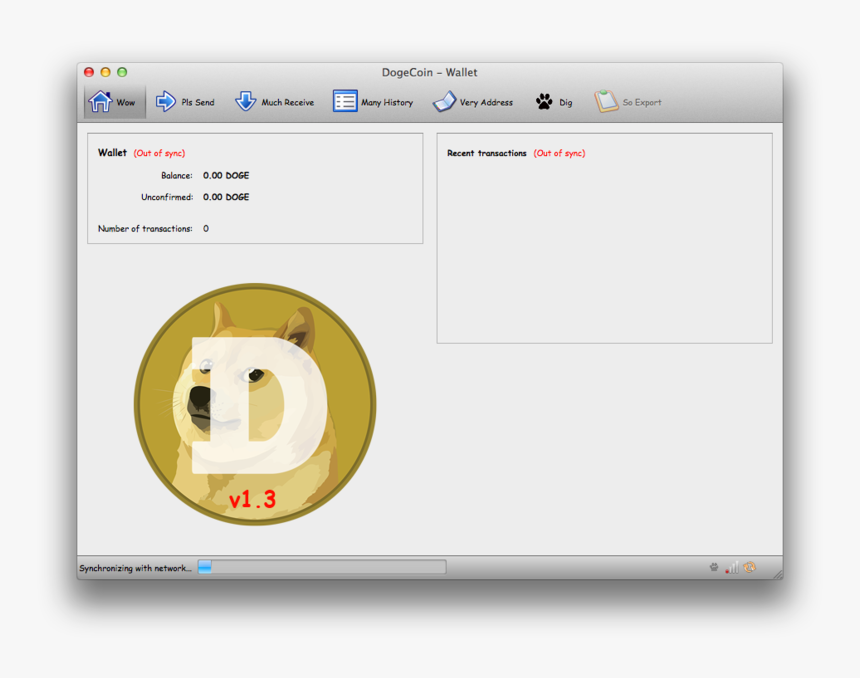This screenshot has height=678, width=860.
Task: Click the "Unconfirmed:" label
Action: point(167,197)
